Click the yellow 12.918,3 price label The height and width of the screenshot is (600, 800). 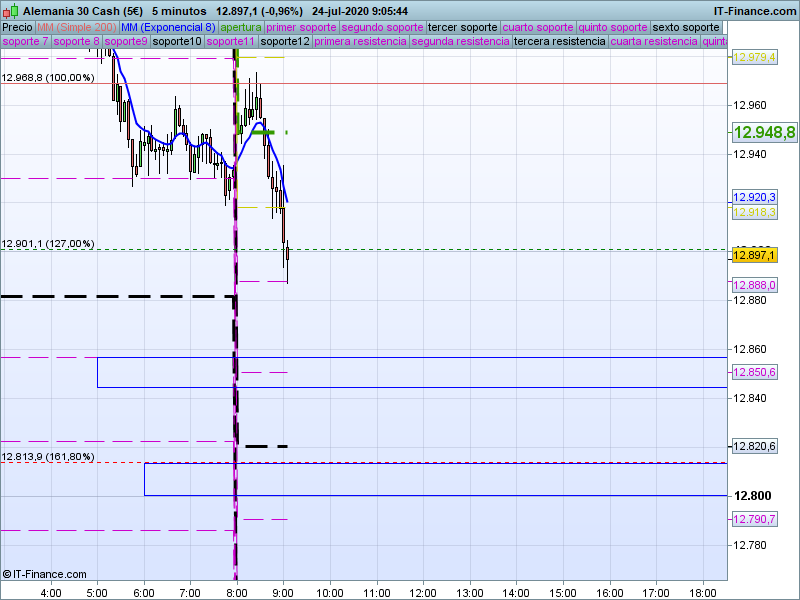coord(754,212)
